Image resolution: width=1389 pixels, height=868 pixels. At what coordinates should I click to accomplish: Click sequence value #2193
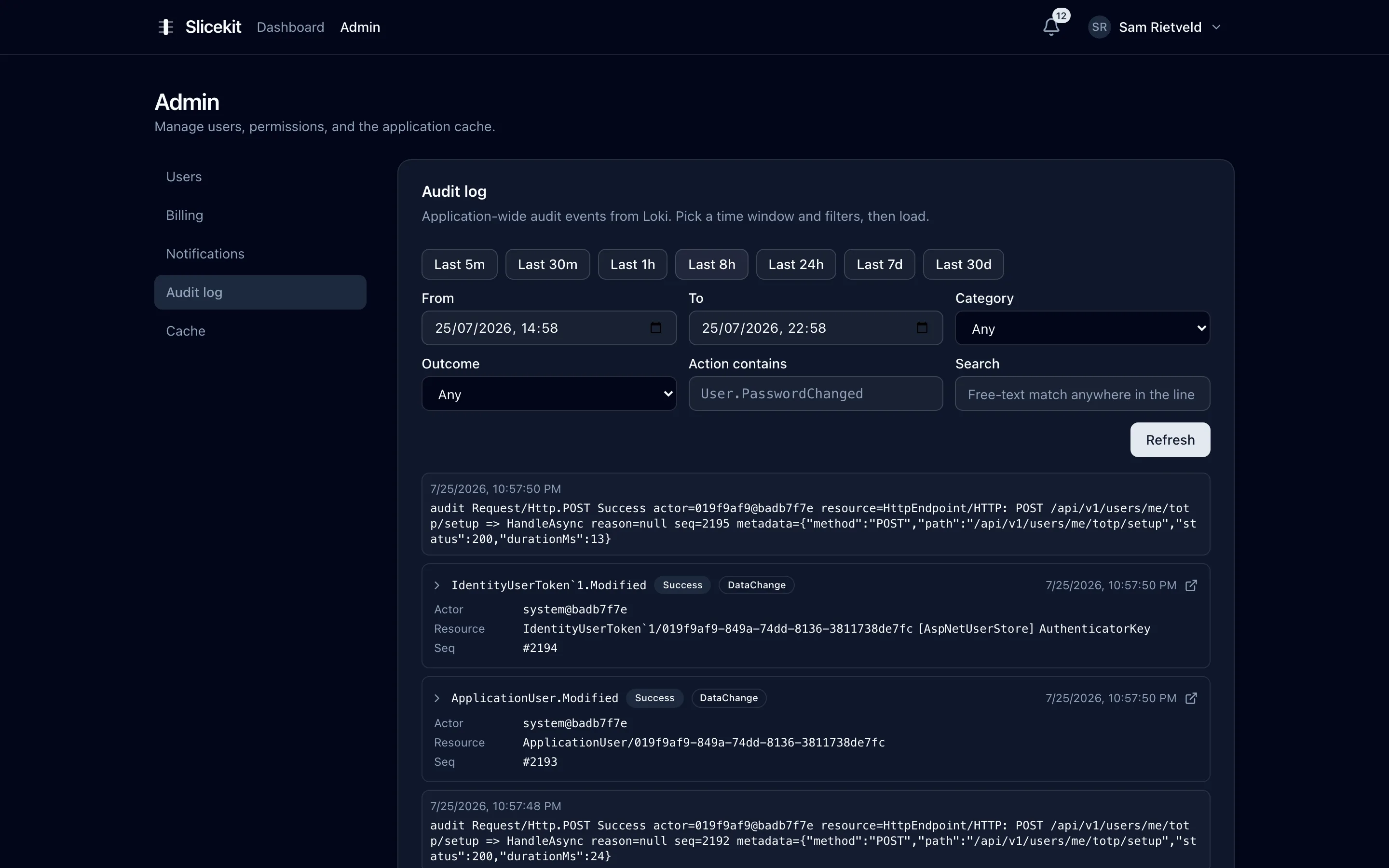[x=540, y=762]
